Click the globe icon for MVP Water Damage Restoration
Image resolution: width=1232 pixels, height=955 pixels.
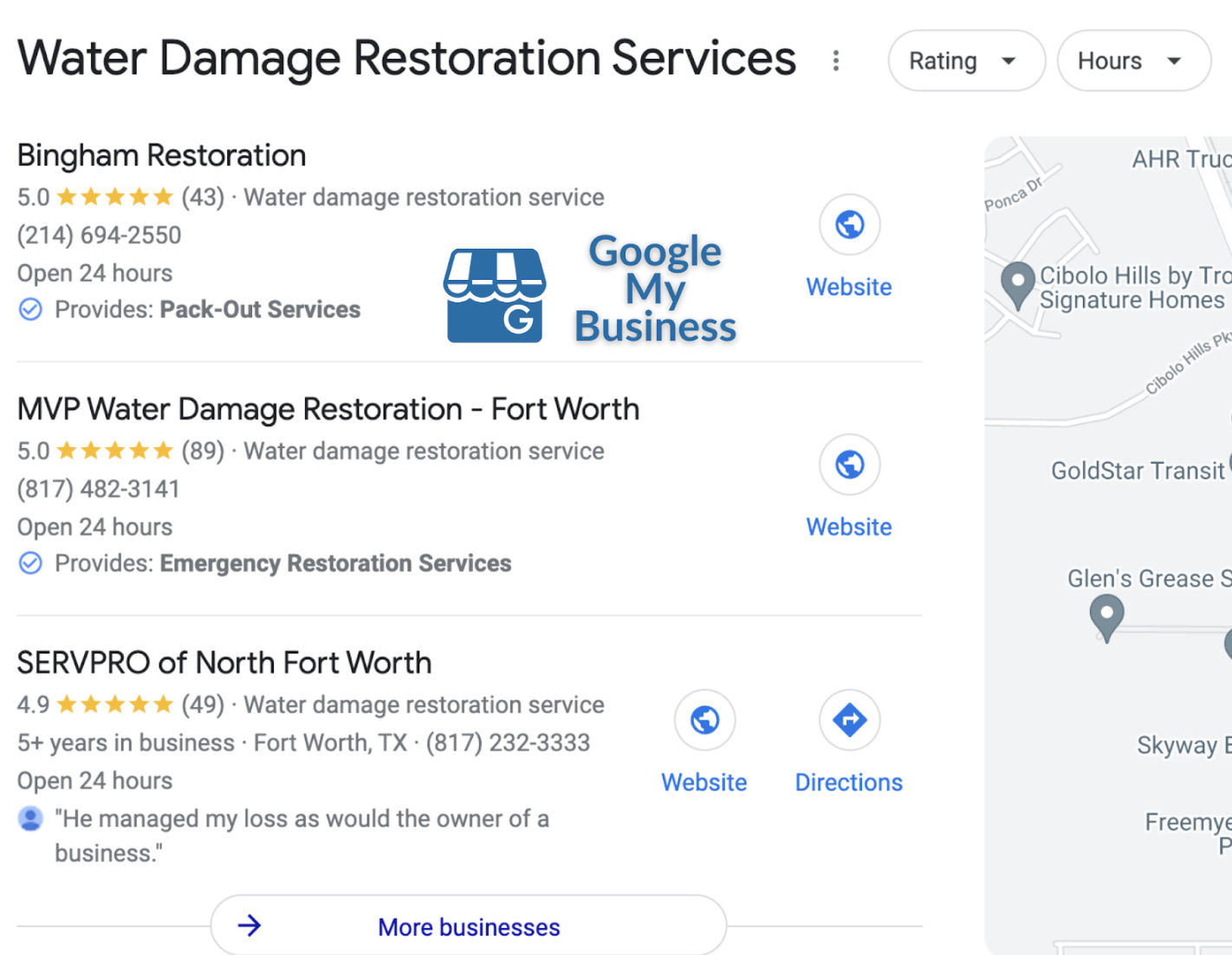[849, 465]
